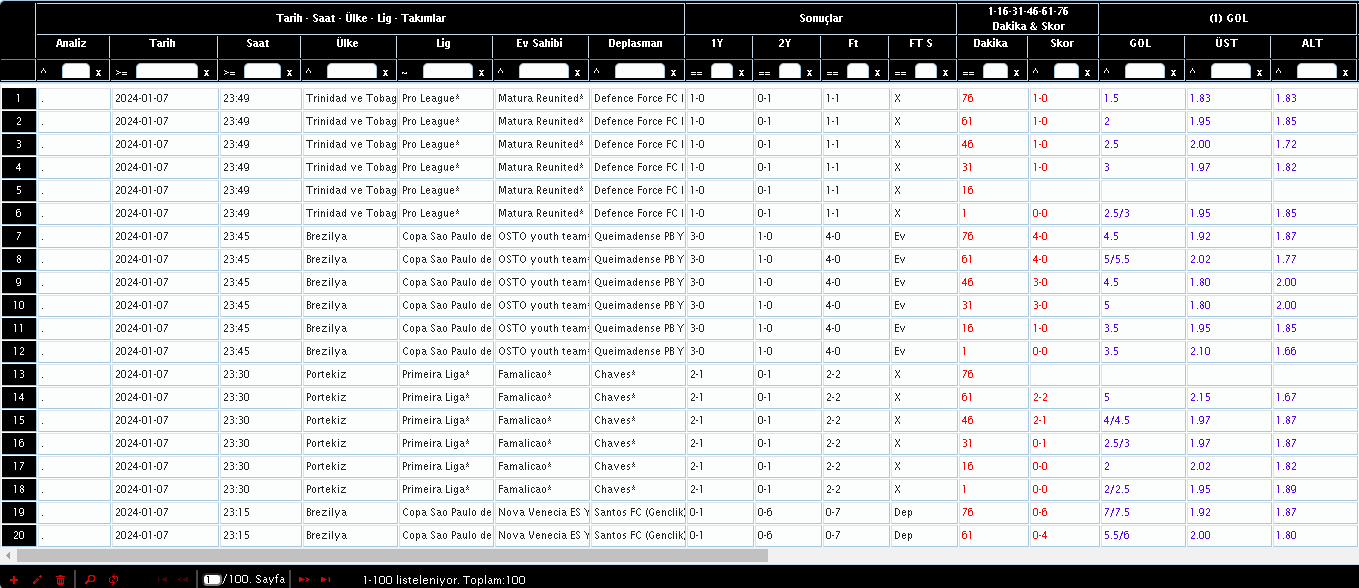Jump to the first page of results
This screenshot has height=588, width=1359.
click(162, 579)
